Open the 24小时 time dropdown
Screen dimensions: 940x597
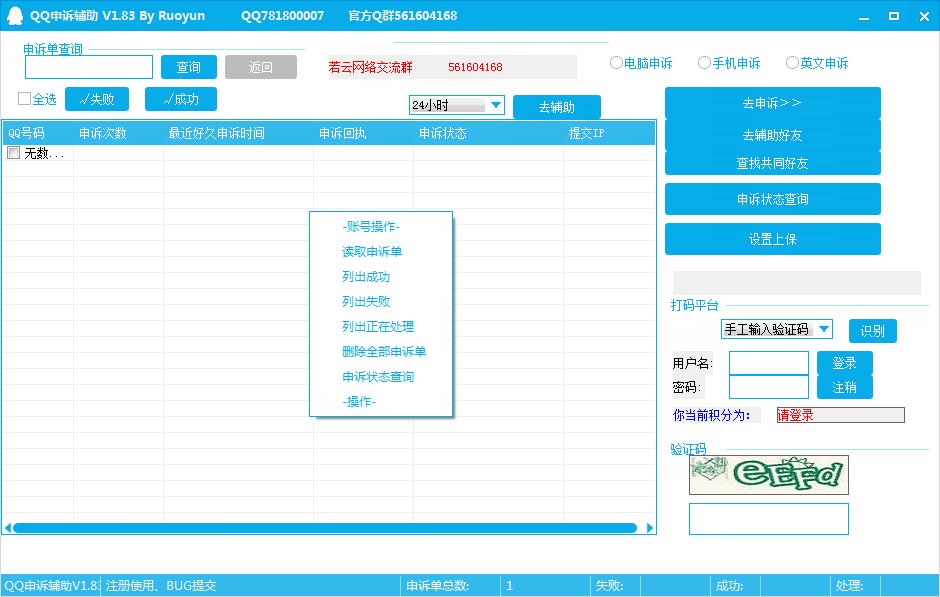(x=496, y=105)
